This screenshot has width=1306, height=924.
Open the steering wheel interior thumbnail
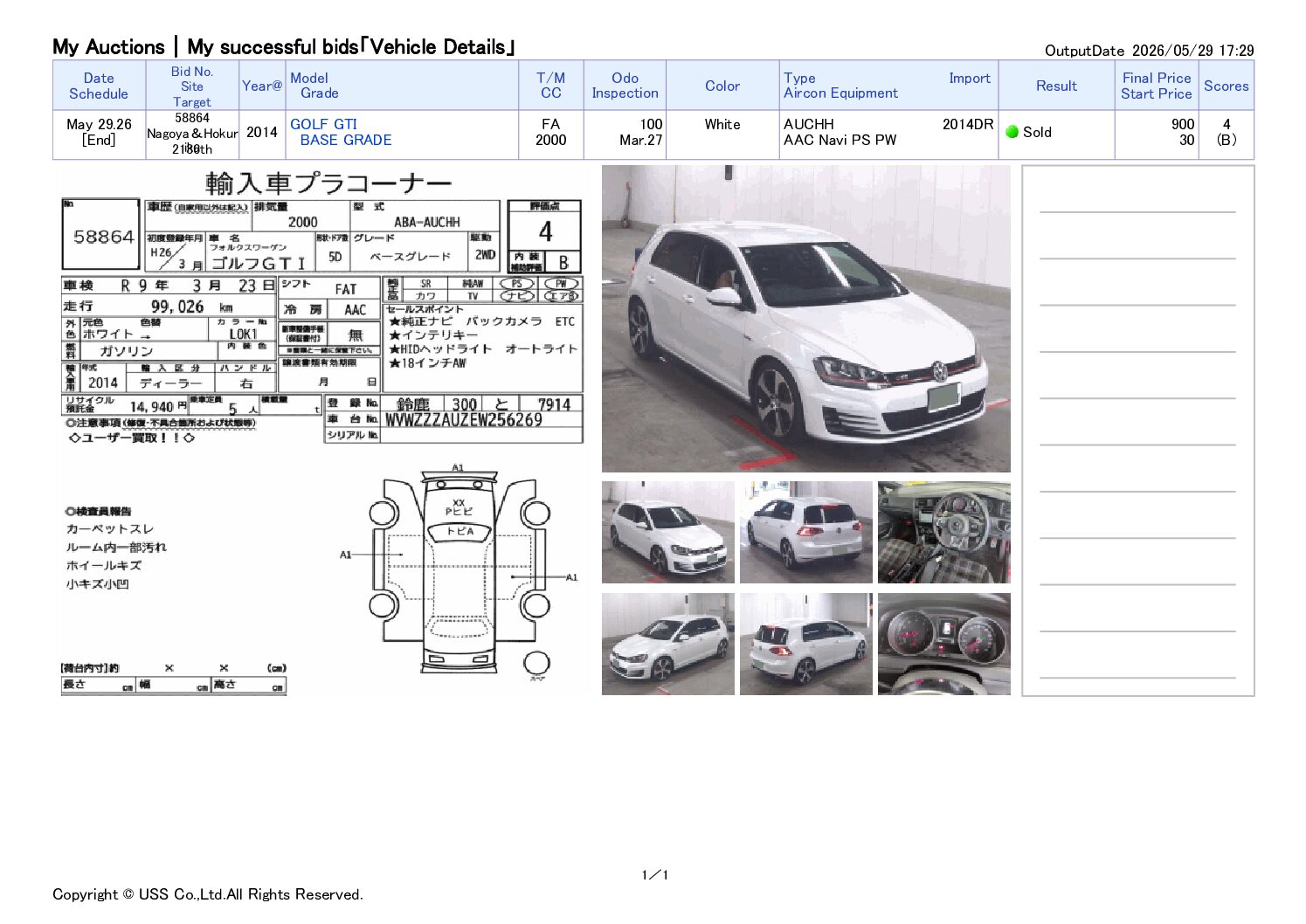click(943, 532)
